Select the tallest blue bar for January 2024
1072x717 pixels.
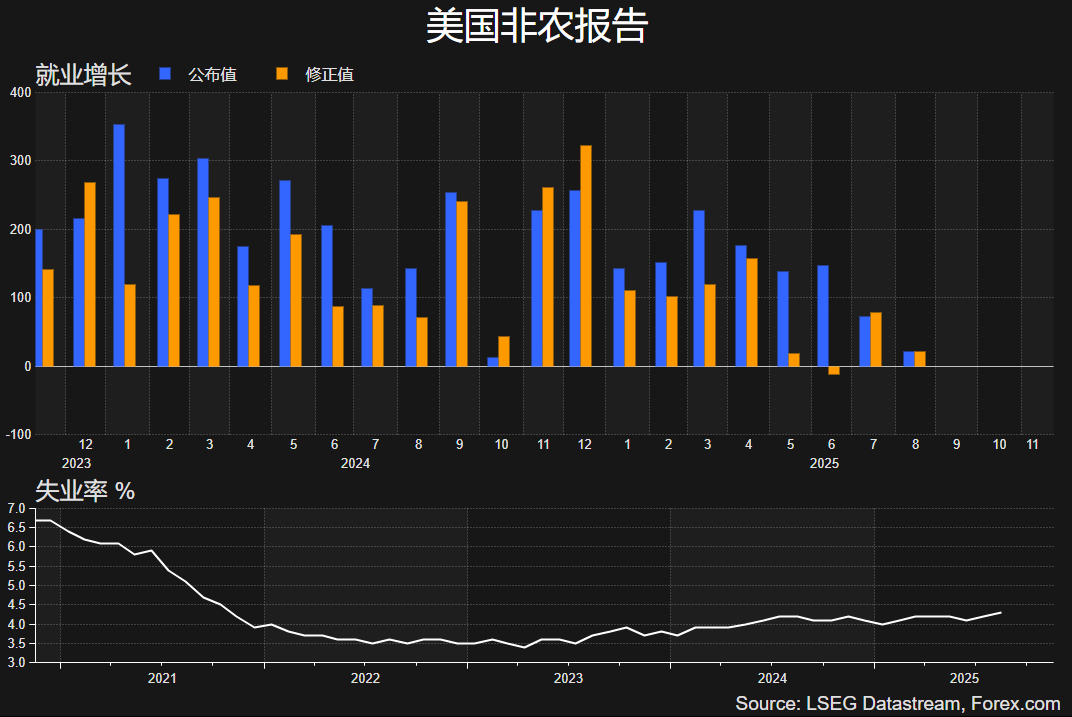click(119, 245)
